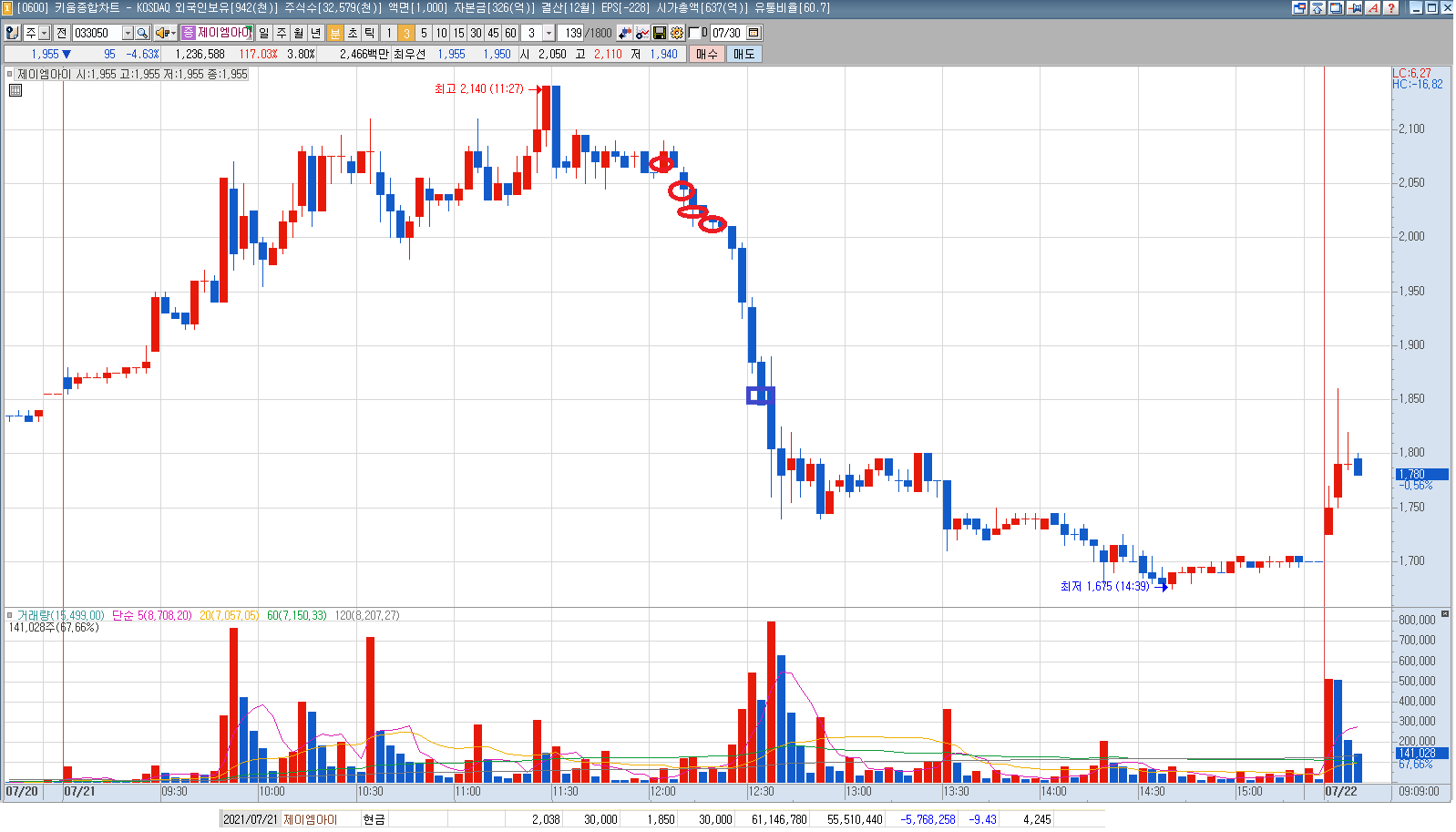The height and width of the screenshot is (832, 1456).
Task: Click the volume pane close icon
Action: (1445, 614)
